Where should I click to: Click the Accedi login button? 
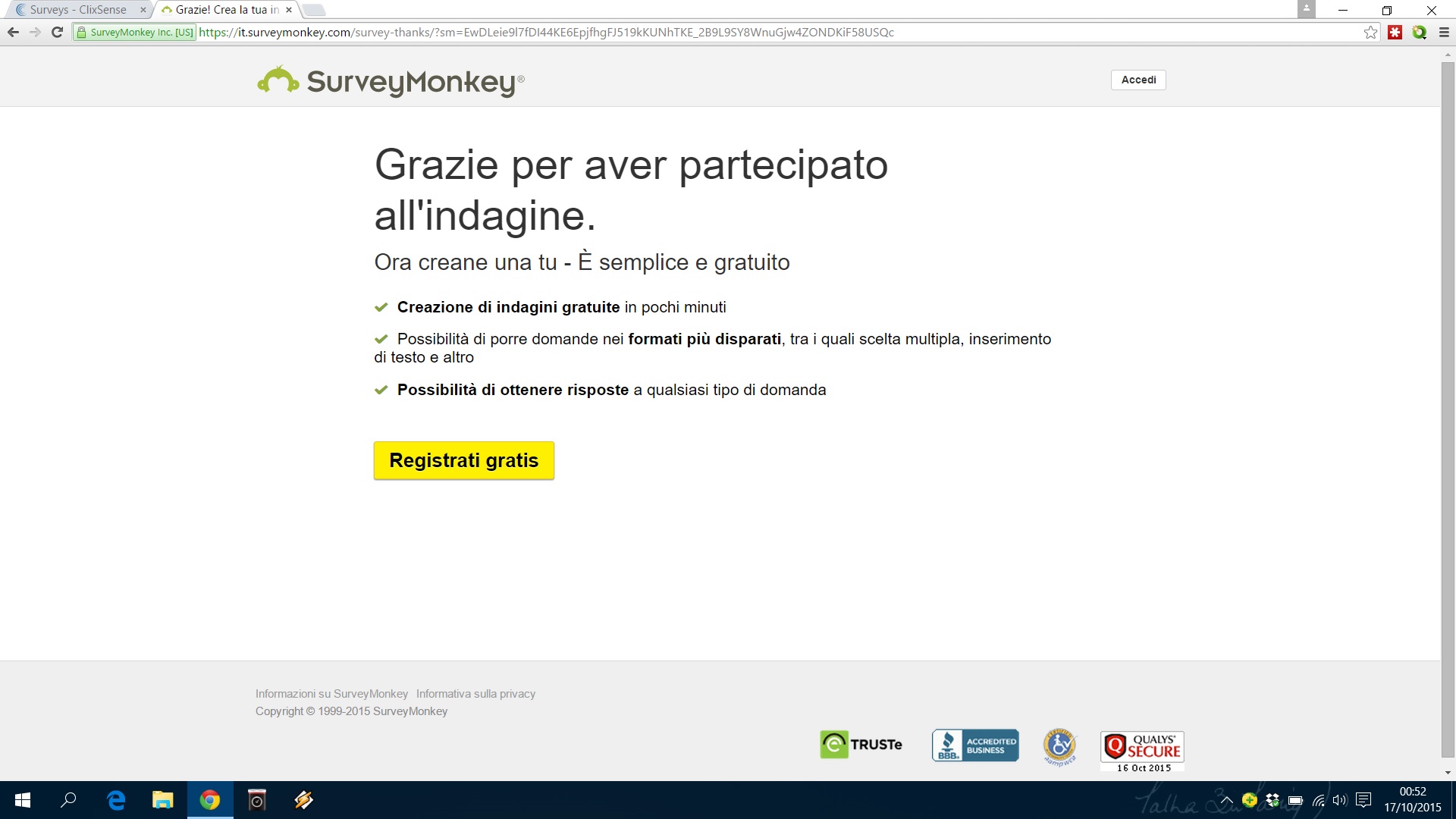1138,80
